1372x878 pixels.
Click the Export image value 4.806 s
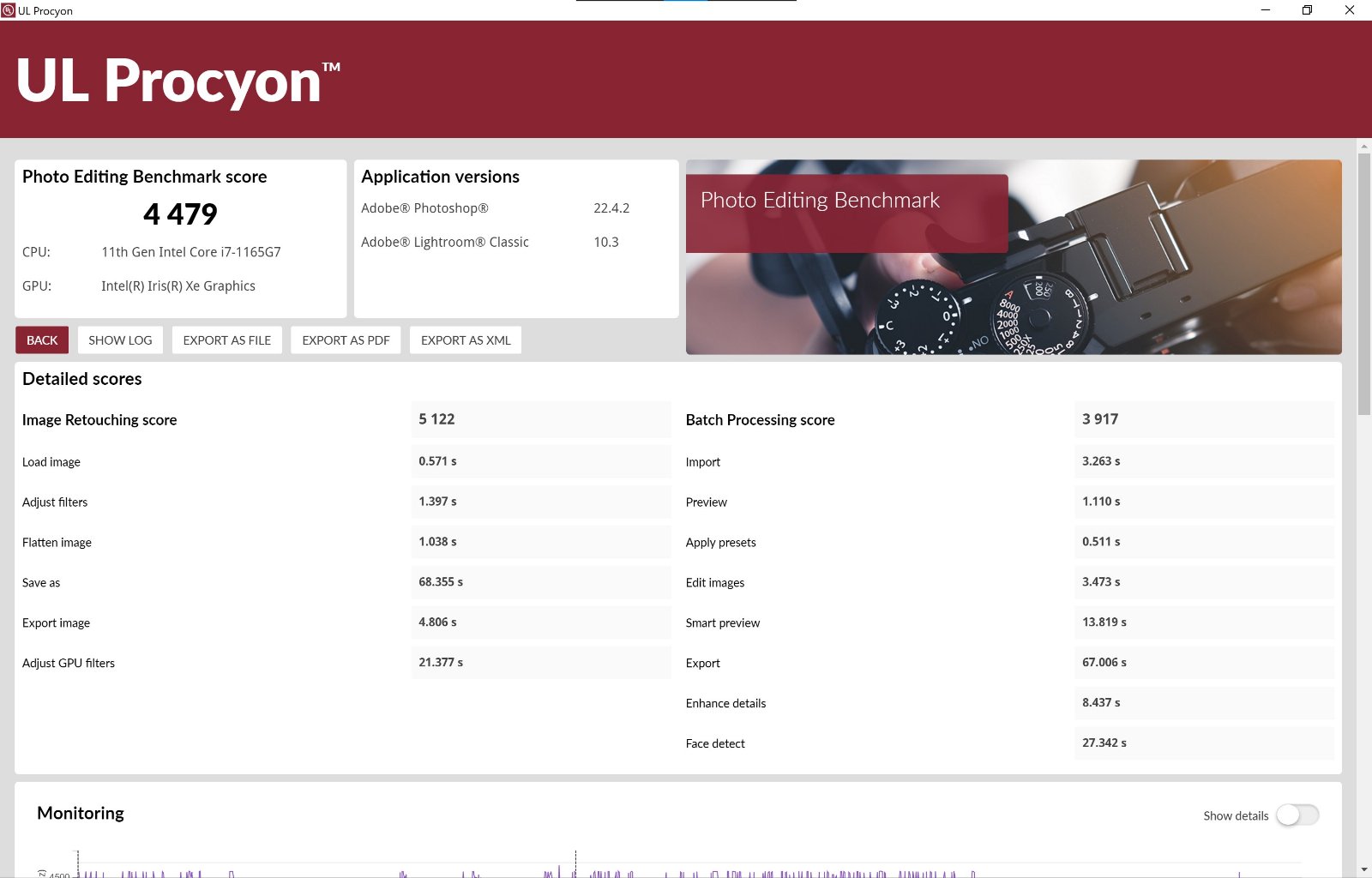point(437,622)
